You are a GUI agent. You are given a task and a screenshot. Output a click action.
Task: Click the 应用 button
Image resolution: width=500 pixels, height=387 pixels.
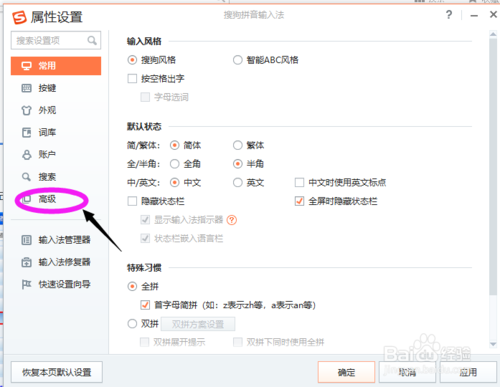pos(468,372)
